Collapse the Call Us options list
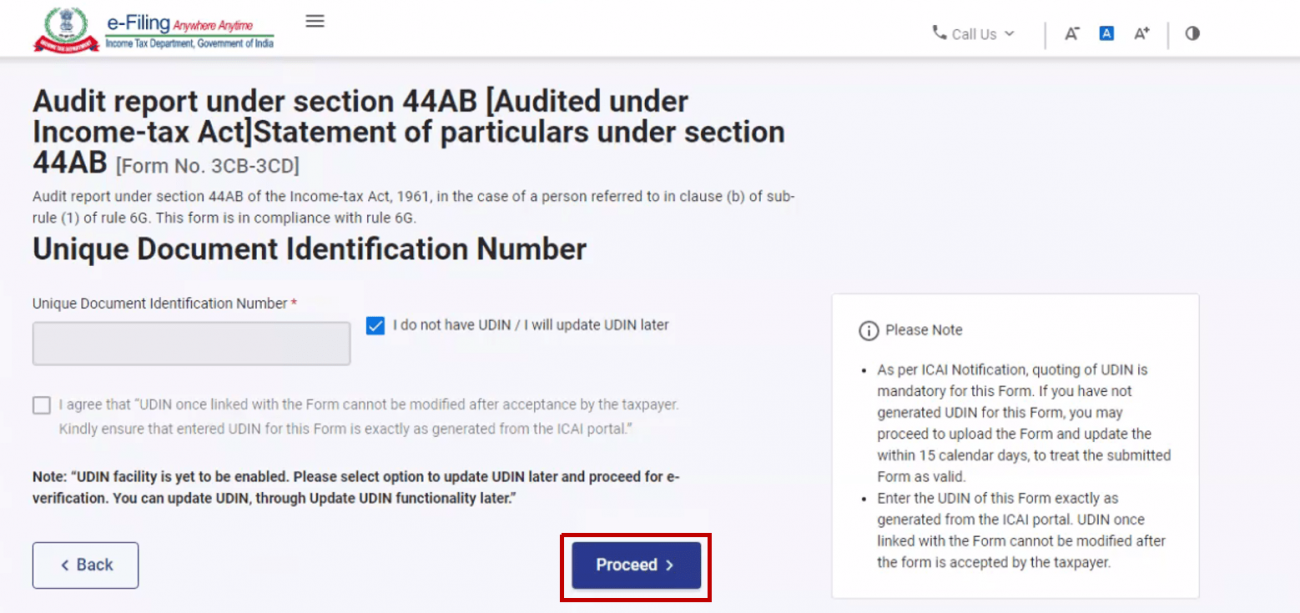The height and width of the screenshot is (613, 1300). [1009, 33]
